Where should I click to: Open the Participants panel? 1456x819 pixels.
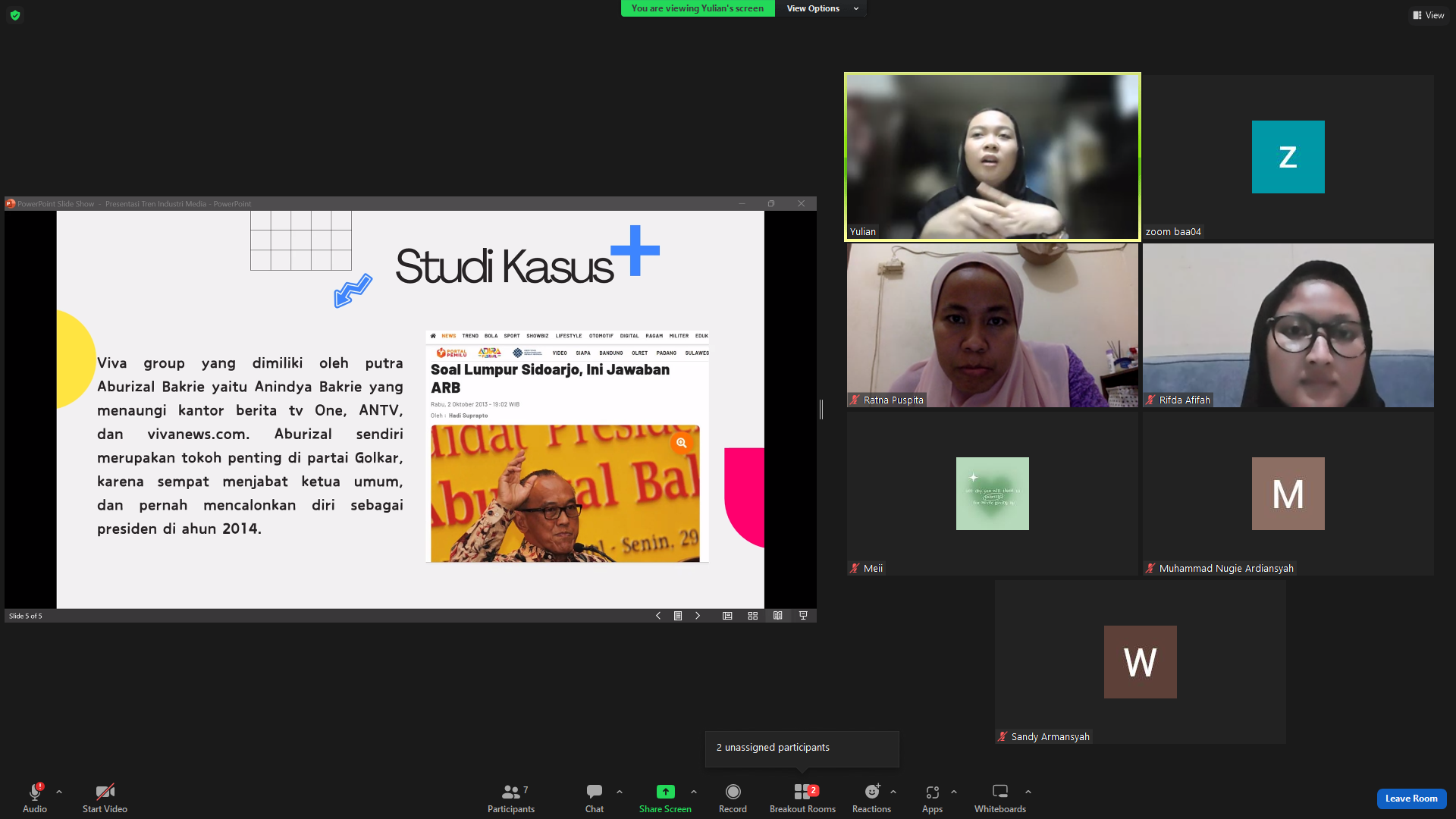click(511, 798)
